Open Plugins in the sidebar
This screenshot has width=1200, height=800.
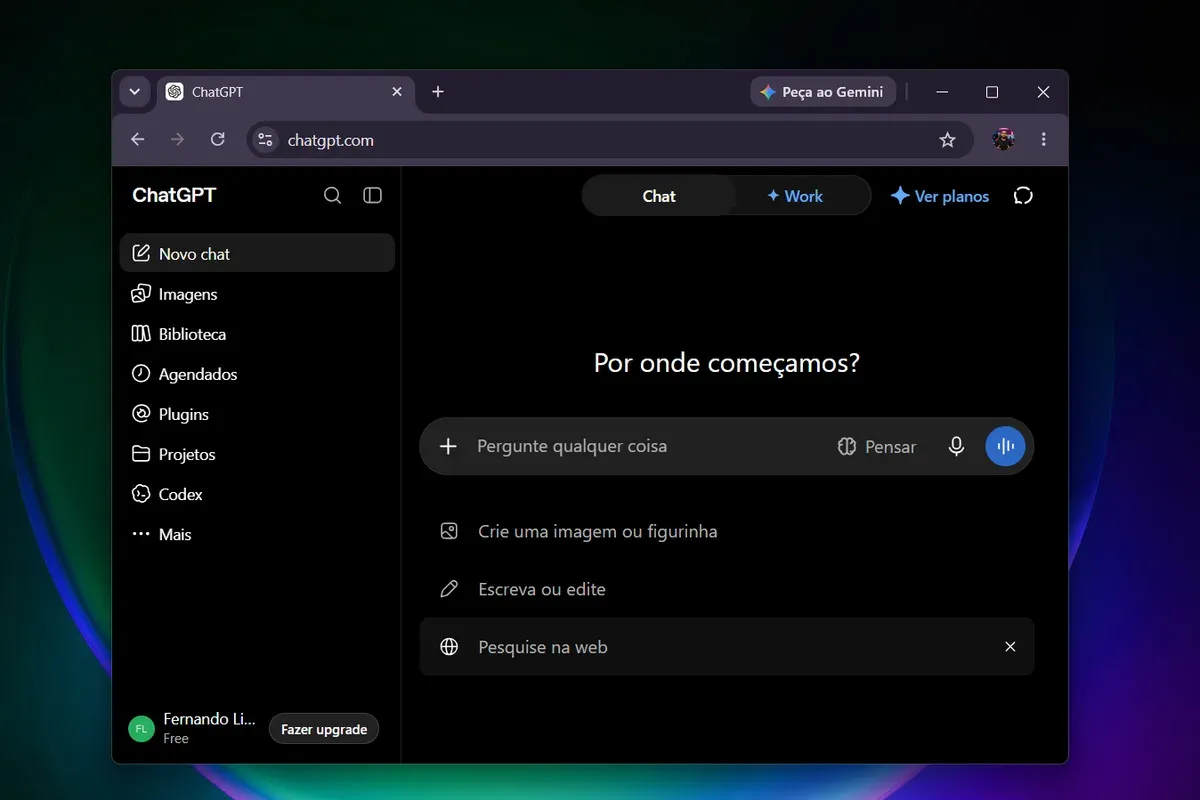click(x=257, y=414)
